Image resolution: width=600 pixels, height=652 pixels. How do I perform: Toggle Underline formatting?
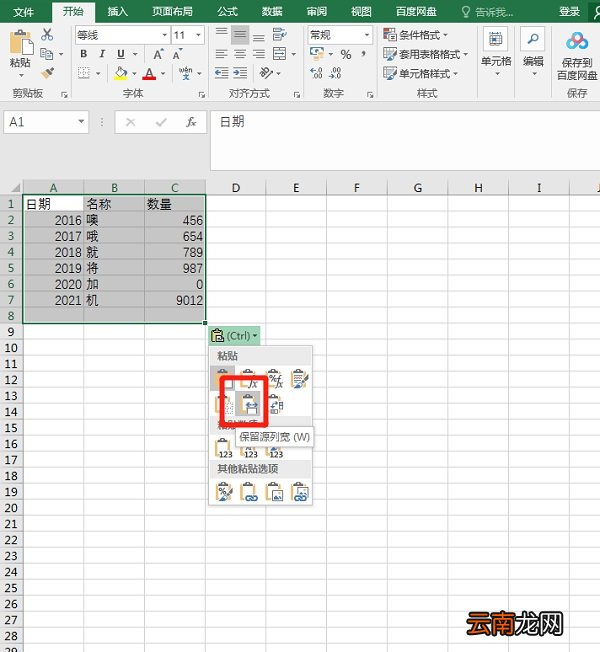[121, 54]
